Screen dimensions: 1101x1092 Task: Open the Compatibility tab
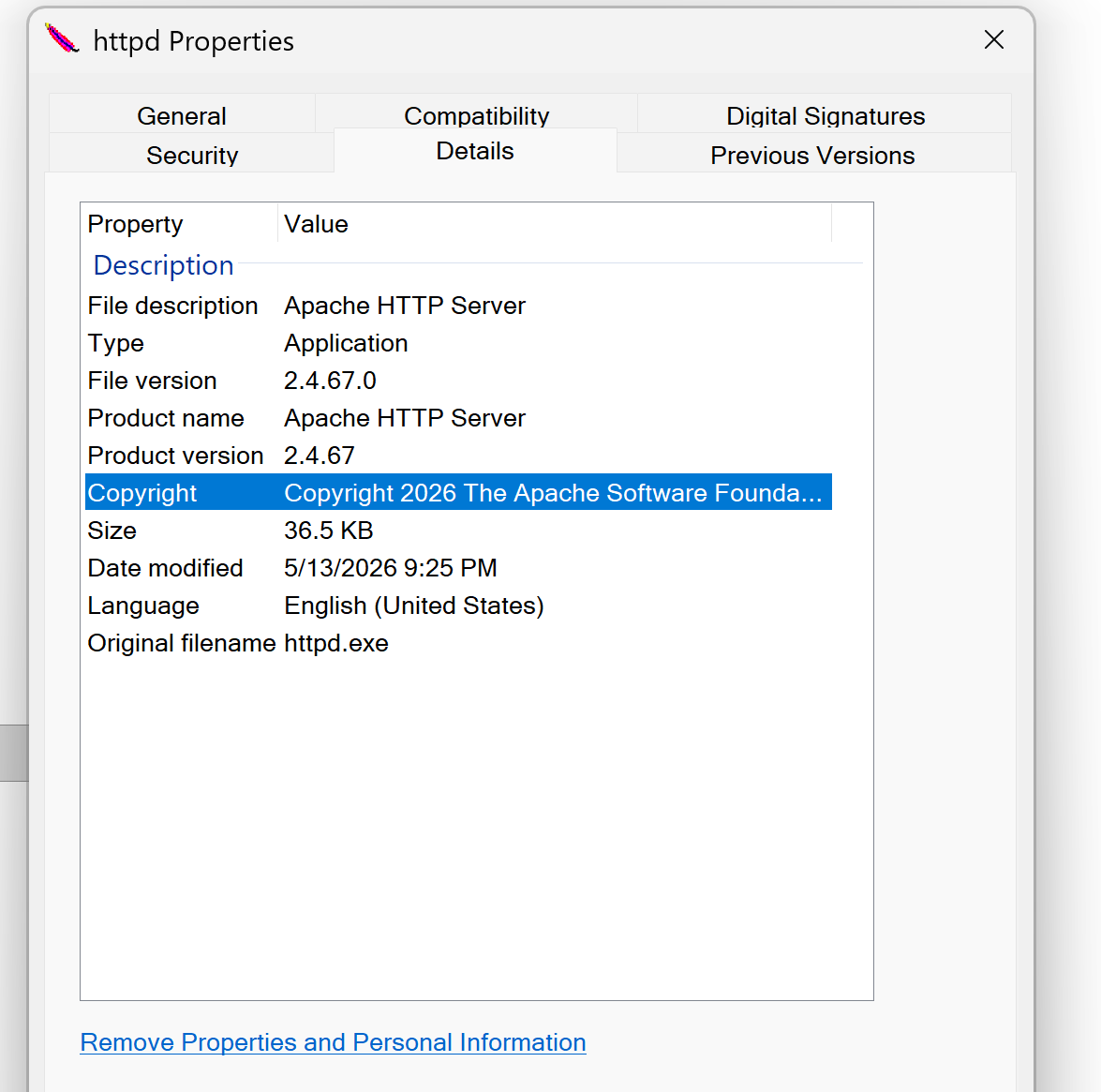coord(476,113)
